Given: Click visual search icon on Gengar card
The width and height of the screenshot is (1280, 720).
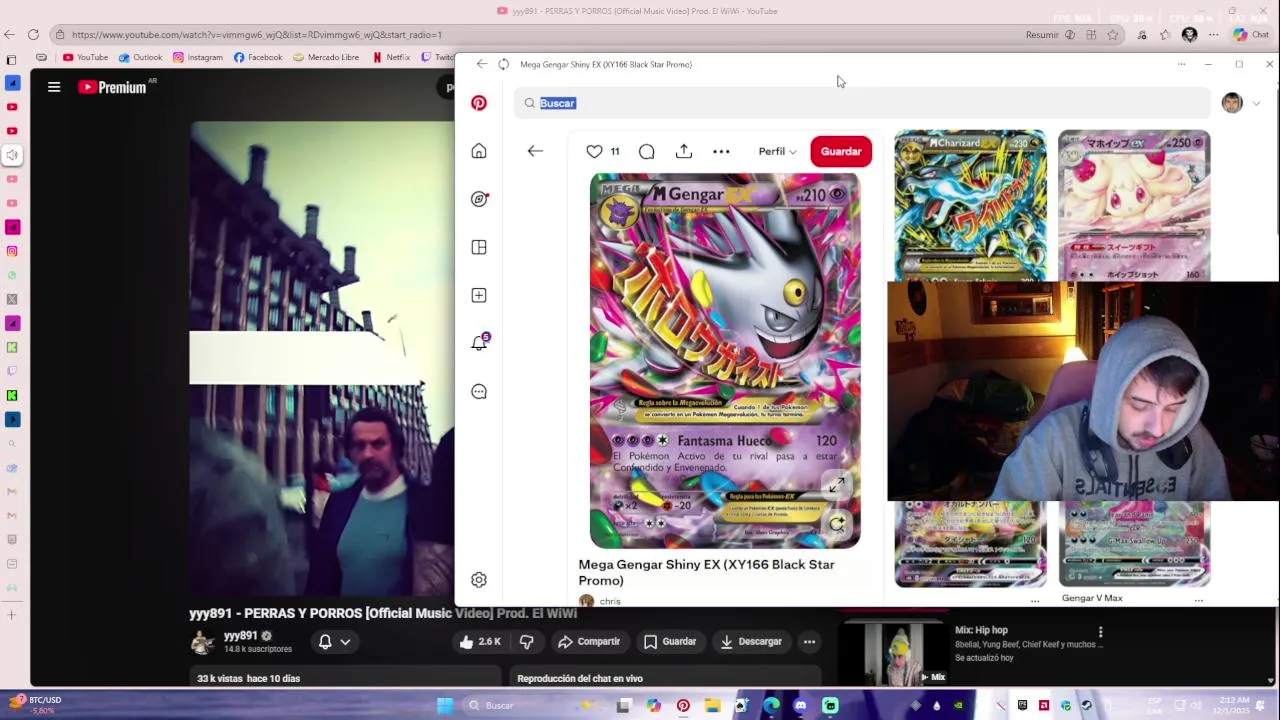Looking at the screenshot, I should click(x=837, y=523).
